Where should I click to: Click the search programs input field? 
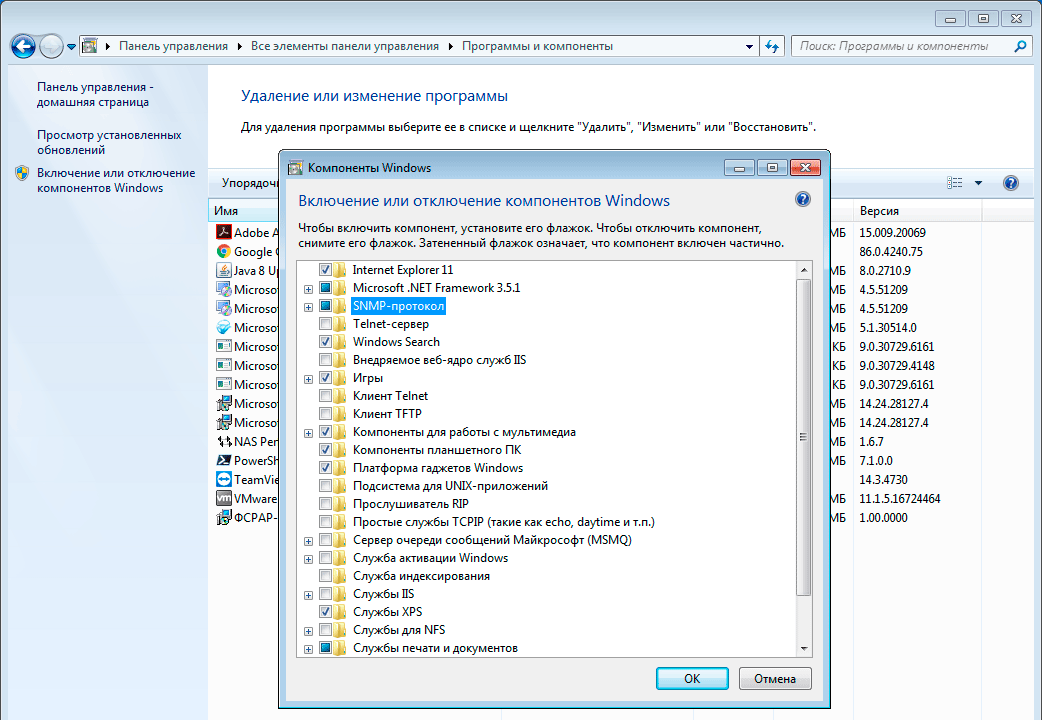pyautogui.click(x=900, y=46)
